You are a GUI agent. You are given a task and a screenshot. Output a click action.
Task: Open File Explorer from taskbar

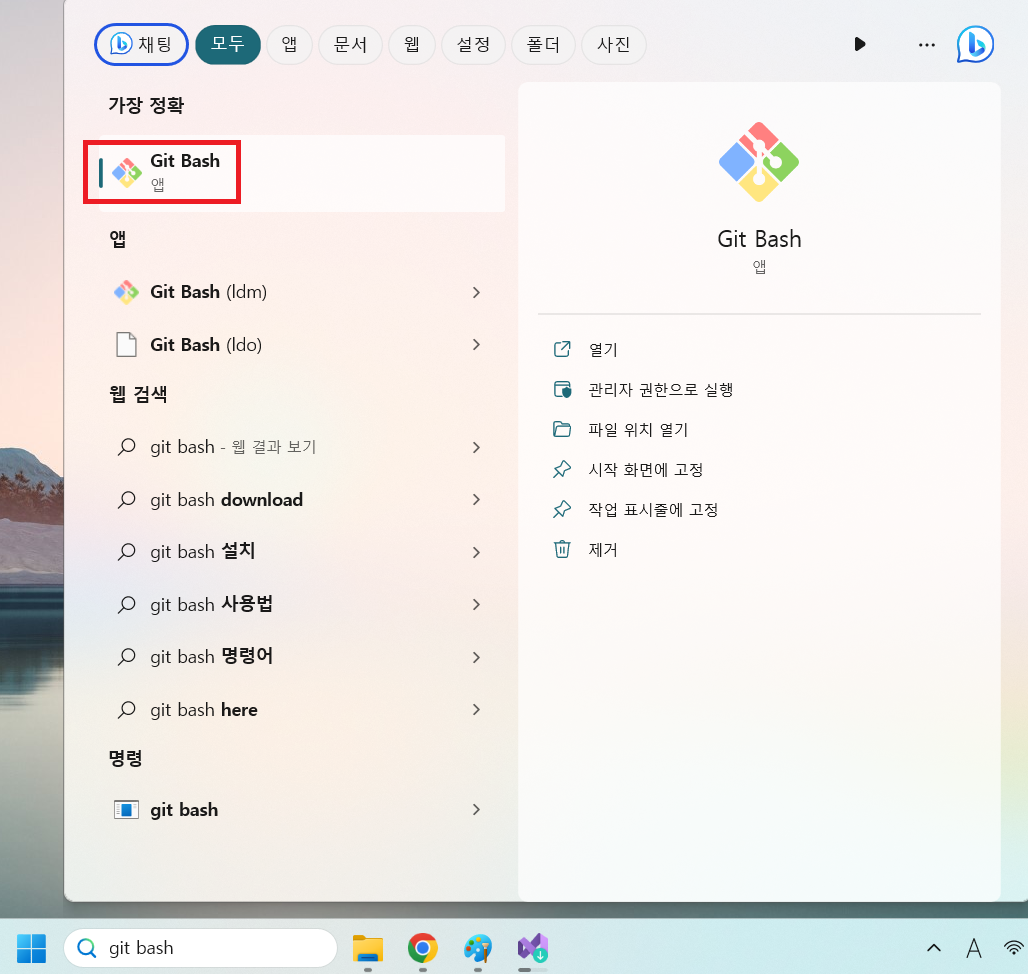click(x=368, y=948)
